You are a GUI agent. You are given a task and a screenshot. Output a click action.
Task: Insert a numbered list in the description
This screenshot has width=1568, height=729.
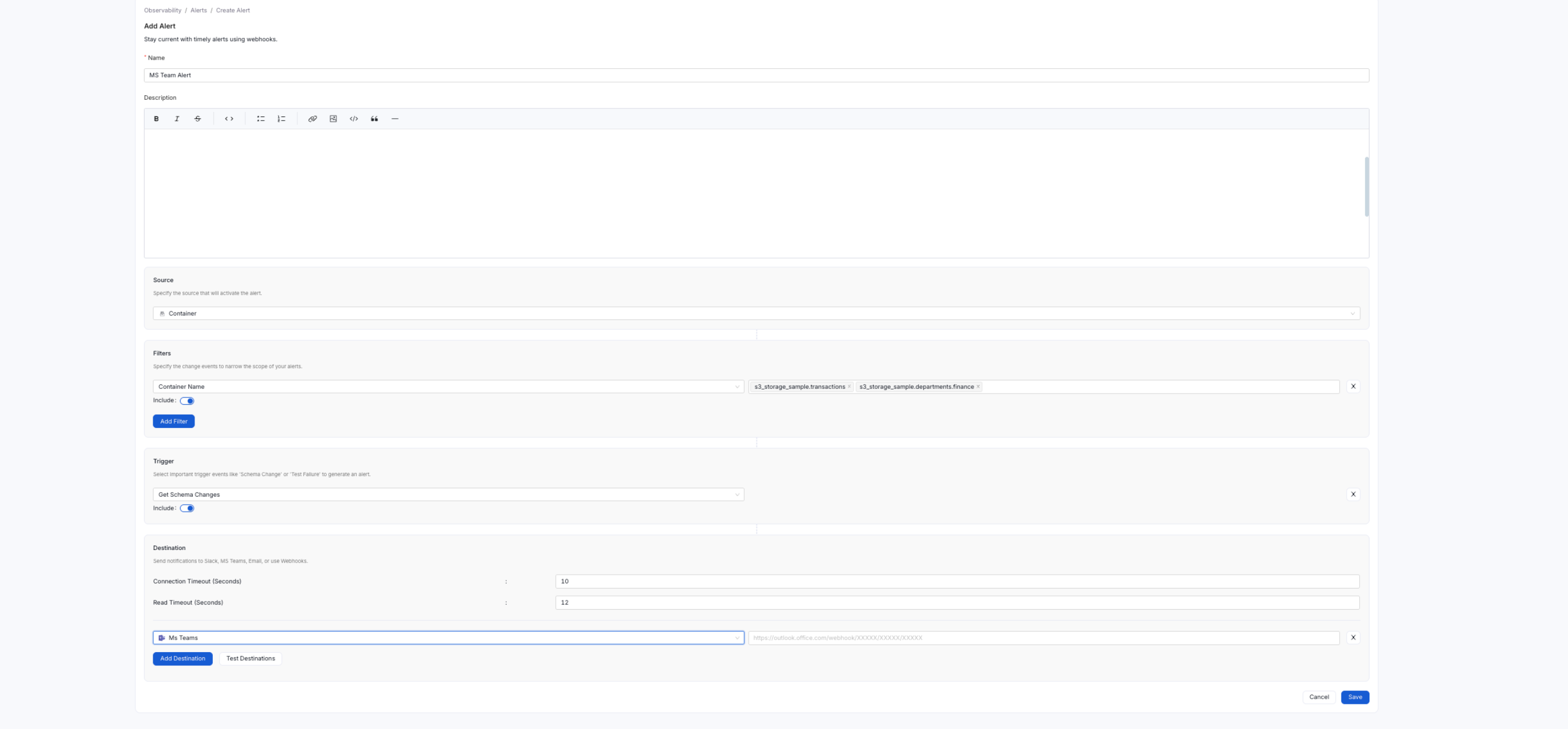coord(281,119)
